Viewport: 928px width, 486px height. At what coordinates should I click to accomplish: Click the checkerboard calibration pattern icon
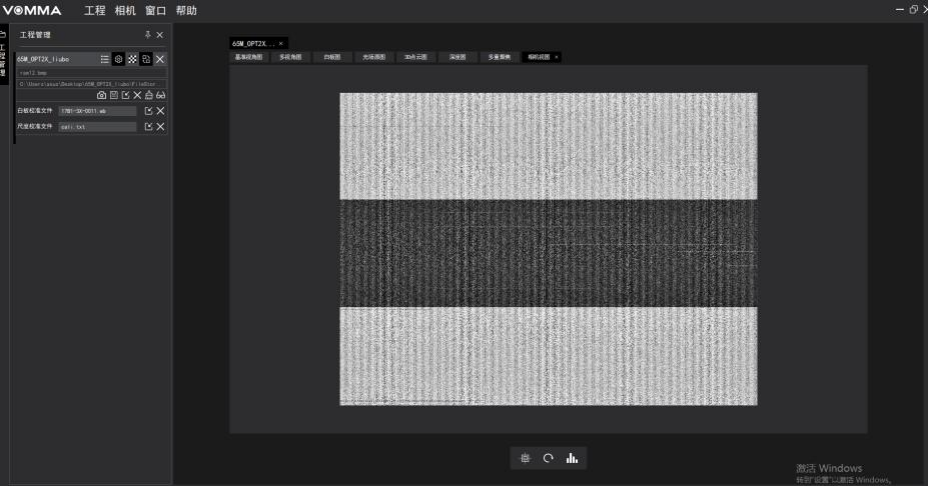[132, 60]
